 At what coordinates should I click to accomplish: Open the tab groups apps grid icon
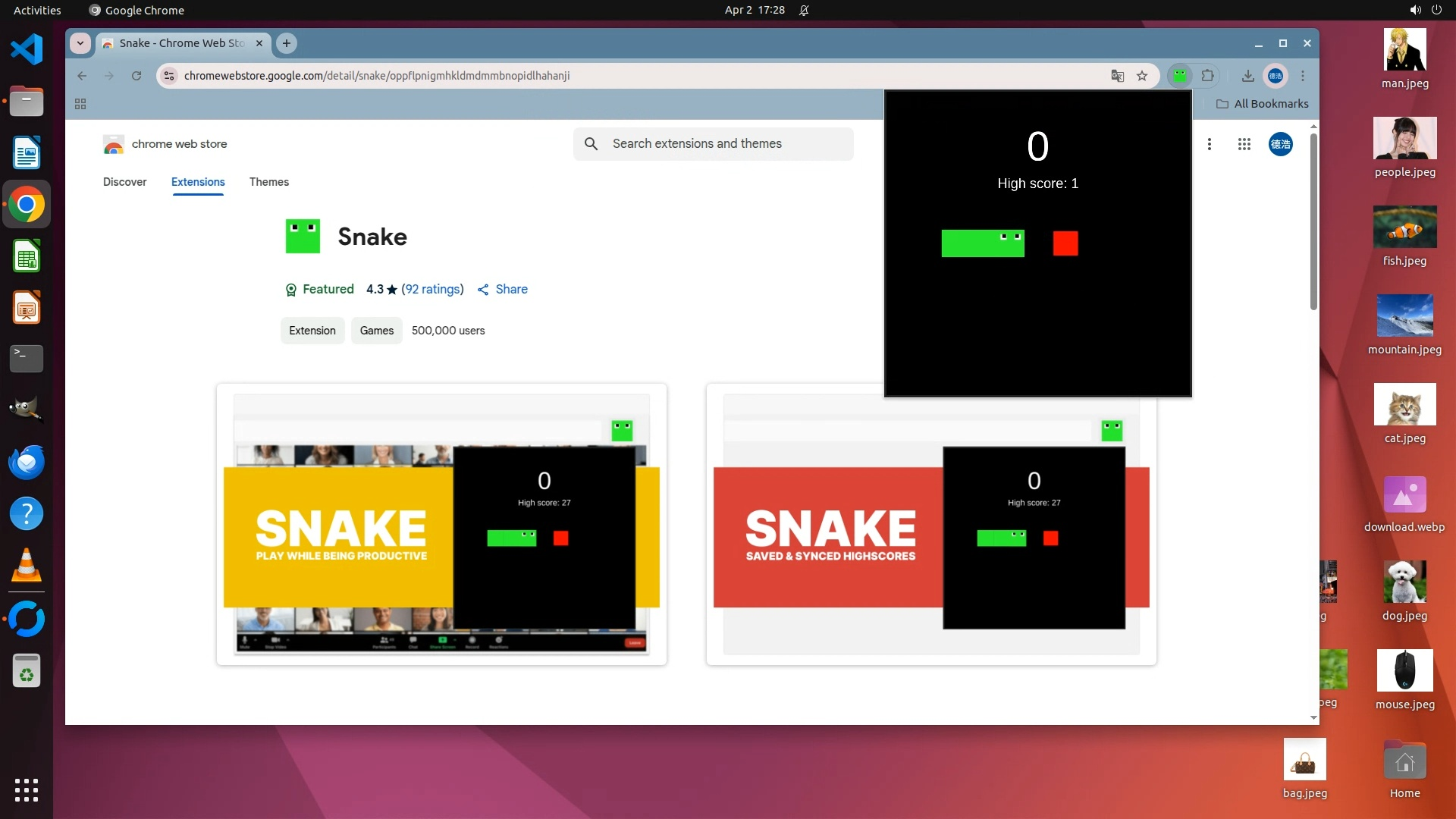pyautogui.click(x=80, y=104)
